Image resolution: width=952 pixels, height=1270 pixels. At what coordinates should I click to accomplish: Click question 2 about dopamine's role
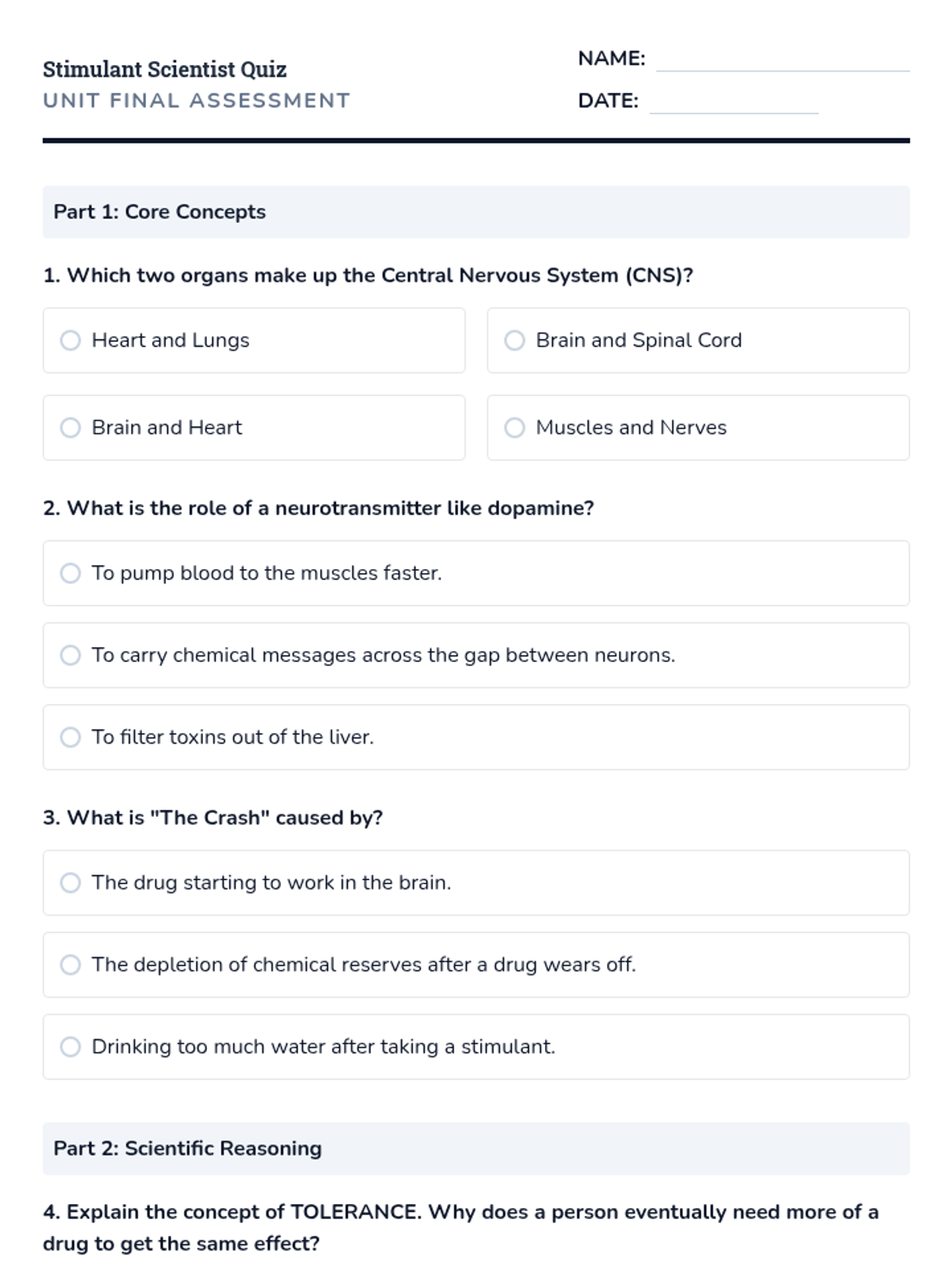(x=318, y=508)
